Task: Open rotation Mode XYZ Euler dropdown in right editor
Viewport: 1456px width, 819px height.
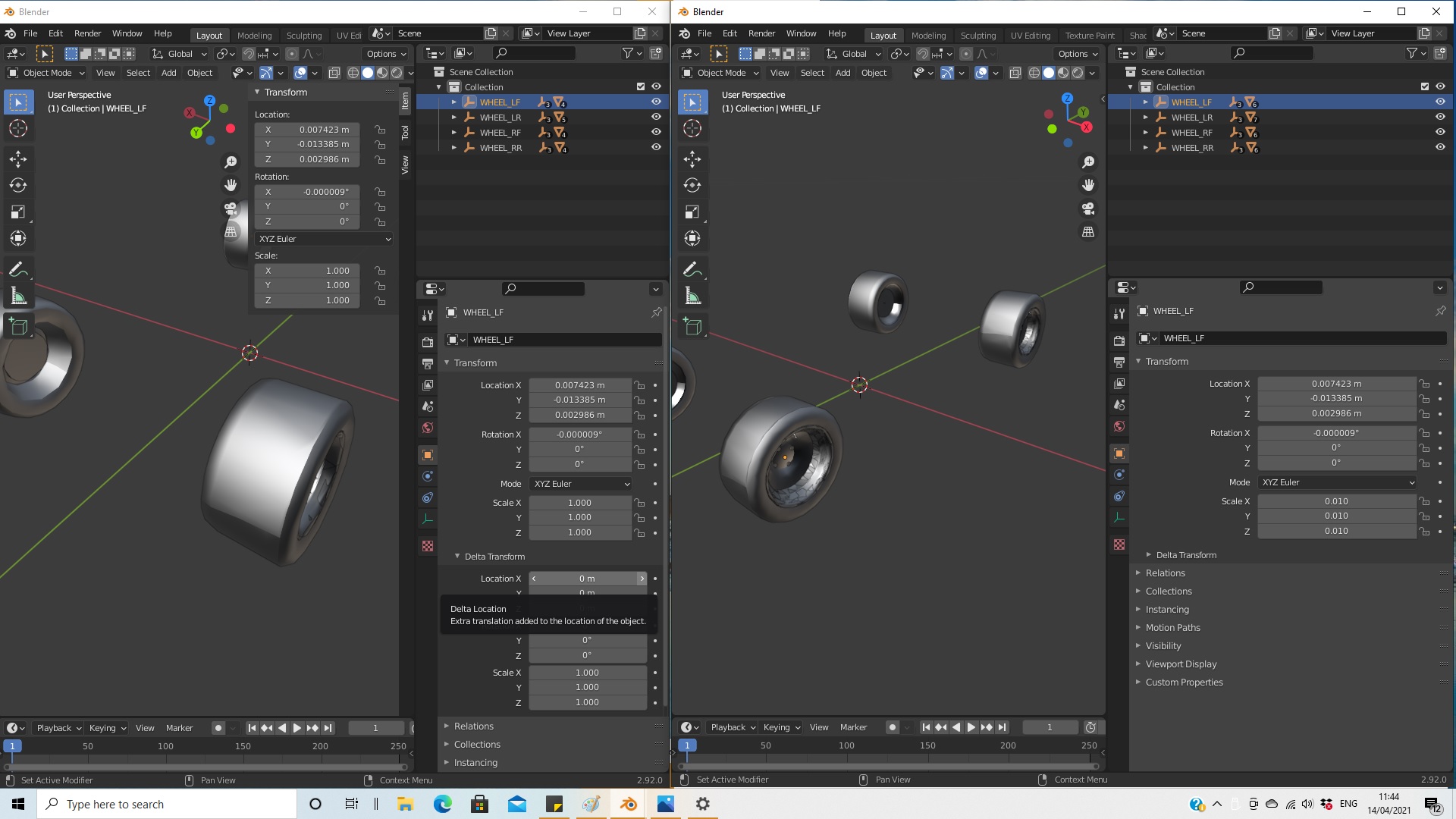Action: point(1337,482)
